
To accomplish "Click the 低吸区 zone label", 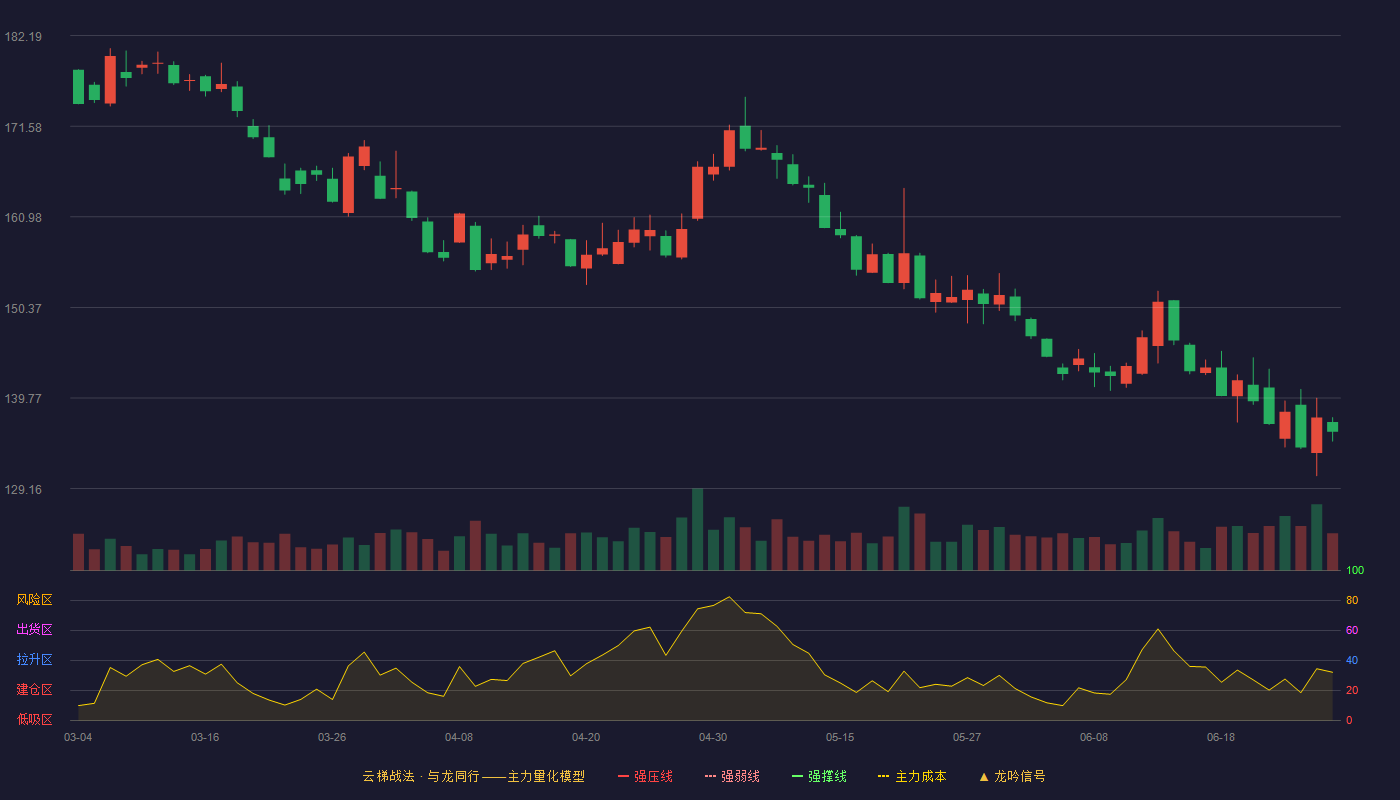I will point(34,720).
